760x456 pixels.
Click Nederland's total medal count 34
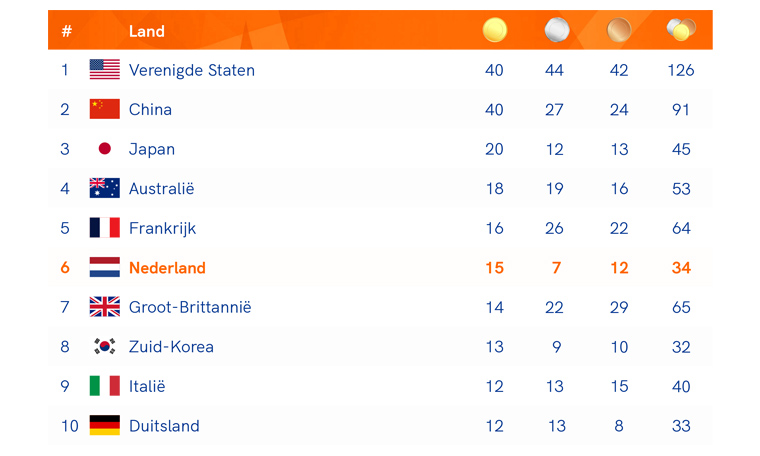(681, 268)
